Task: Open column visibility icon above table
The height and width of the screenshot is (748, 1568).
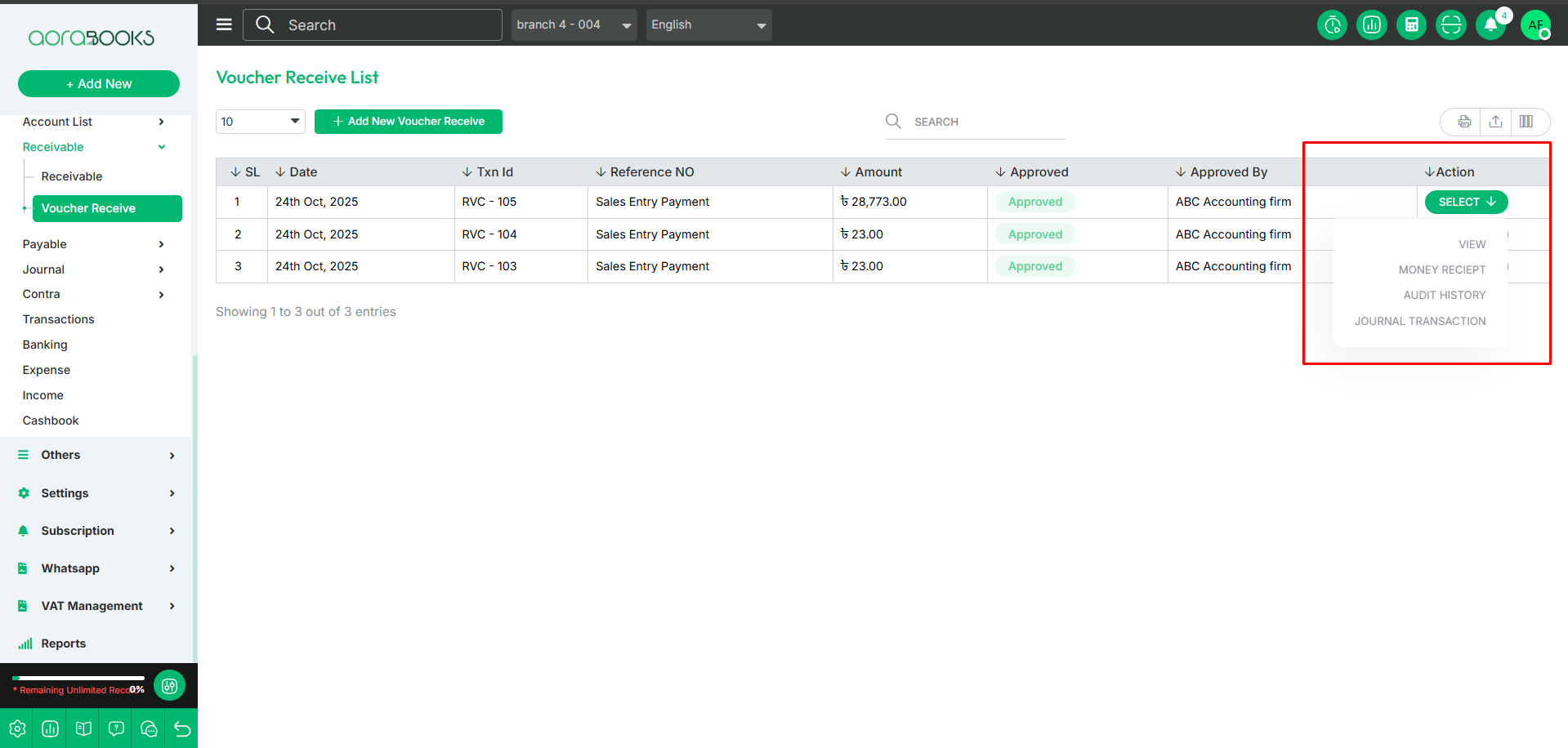Action: pos(1526,122)
